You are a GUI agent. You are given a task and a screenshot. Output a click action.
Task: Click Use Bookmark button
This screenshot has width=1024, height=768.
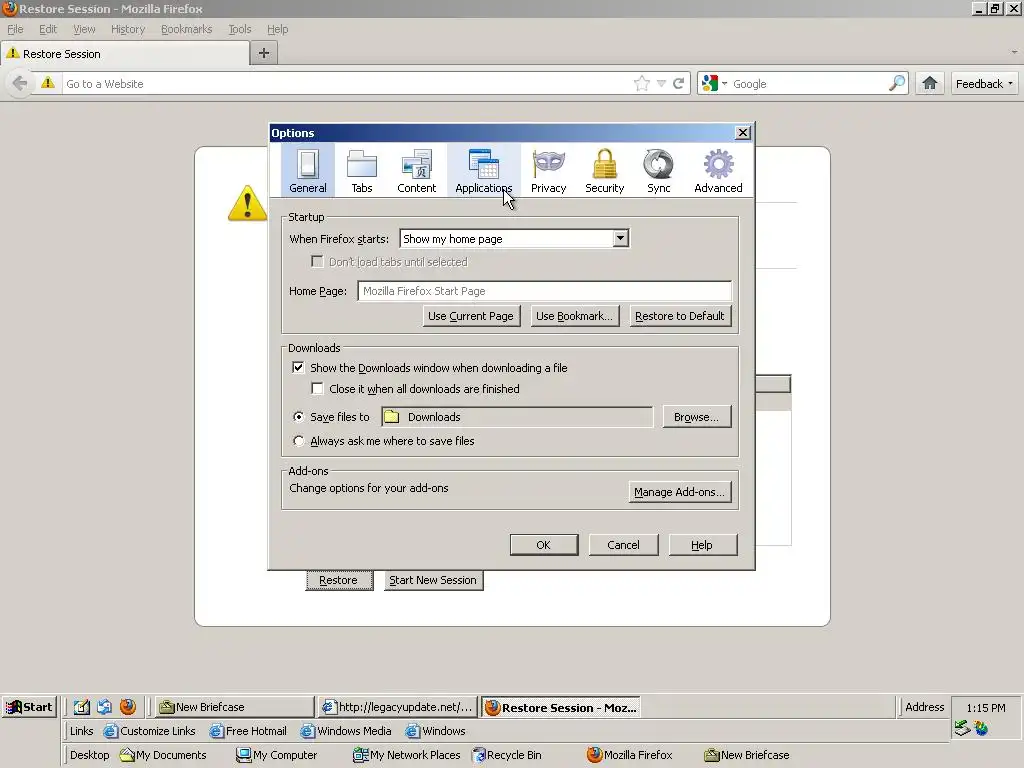tap(575, 316)
